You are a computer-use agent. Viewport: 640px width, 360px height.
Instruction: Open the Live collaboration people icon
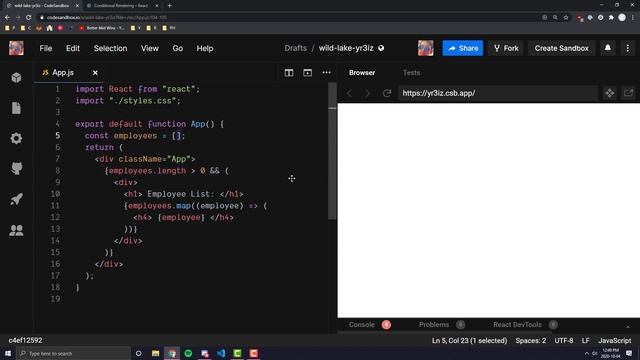click(x=16, y=230)
